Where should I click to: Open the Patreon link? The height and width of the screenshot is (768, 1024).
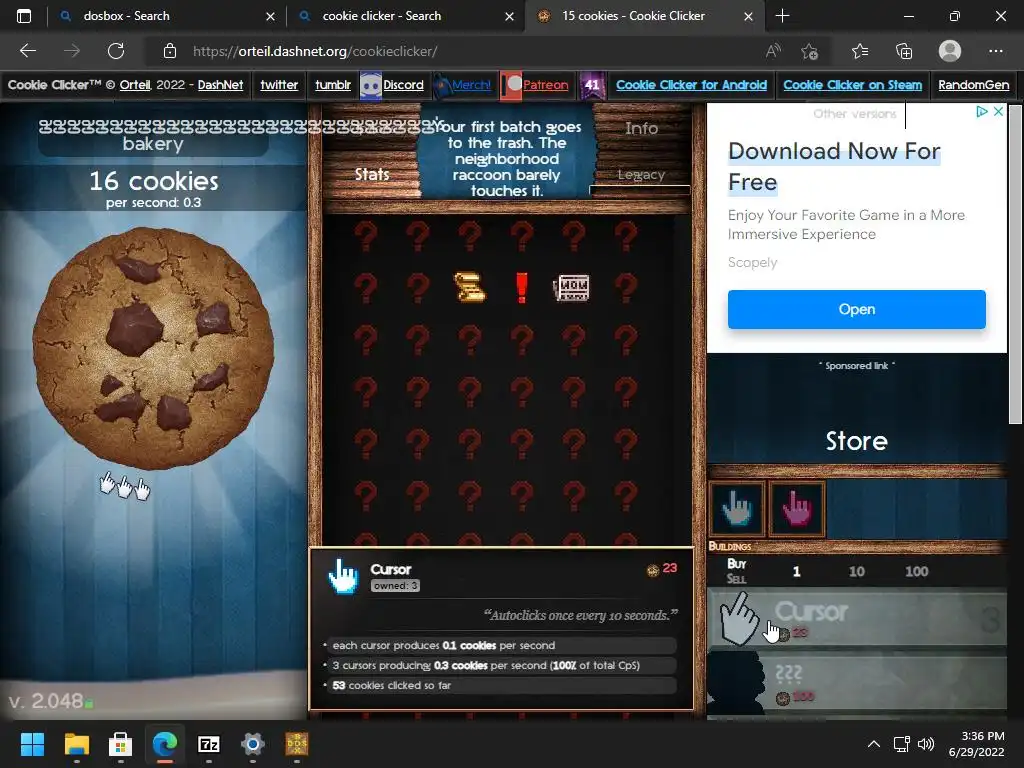pyautogui.click(x=545, y=85)
